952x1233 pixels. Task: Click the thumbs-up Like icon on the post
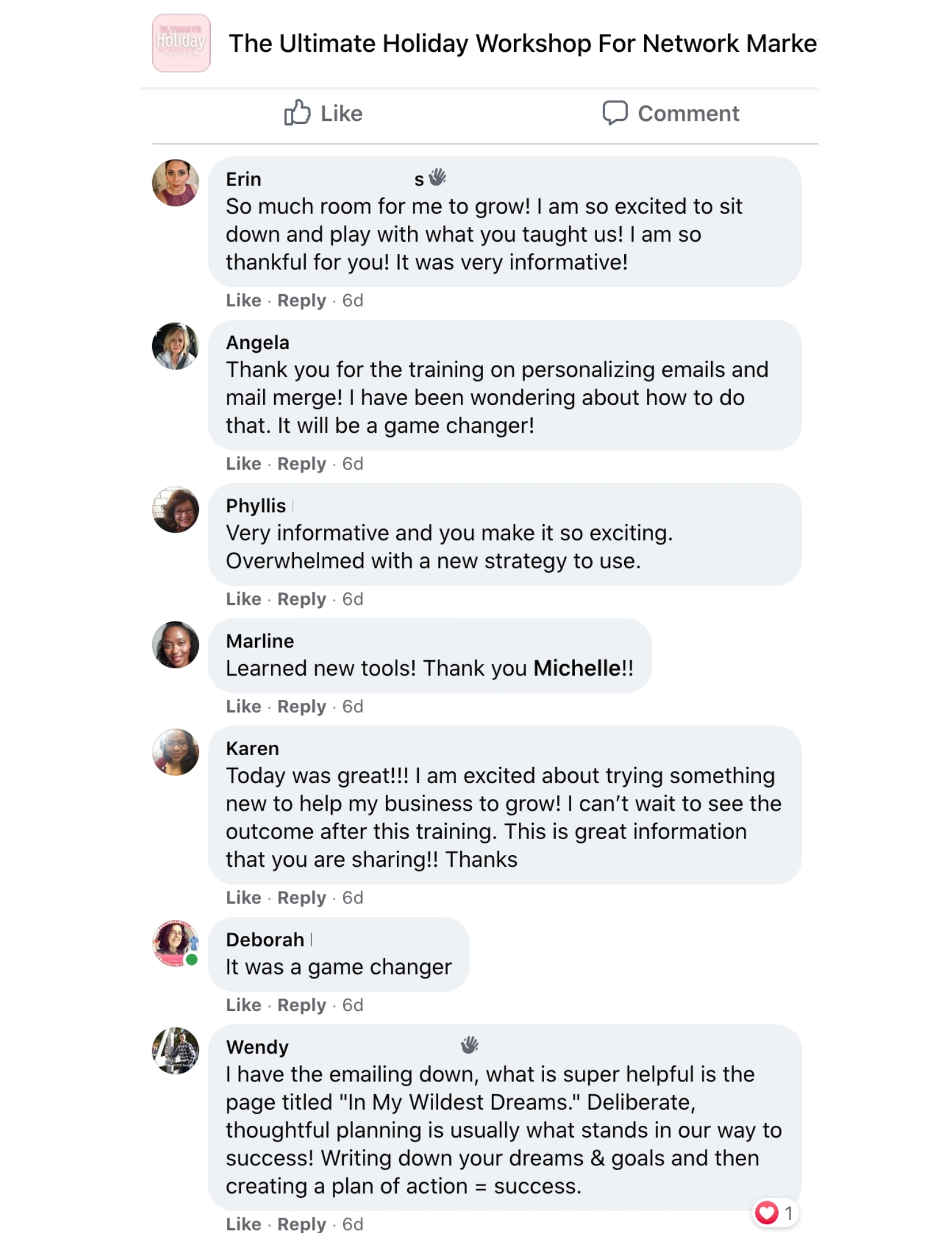298,113
